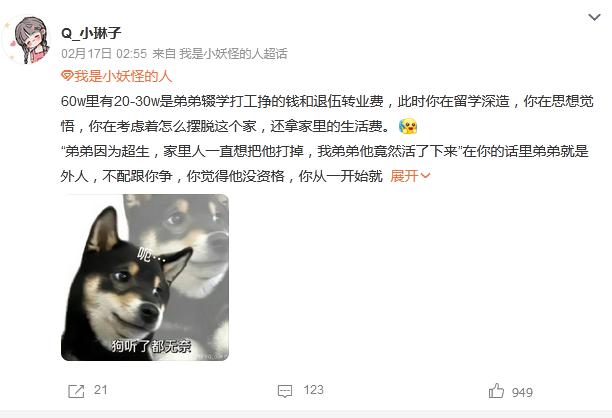Visit the 我是小妖怪的人超话 source link
The image size is (612, 418).
point(233,53)
